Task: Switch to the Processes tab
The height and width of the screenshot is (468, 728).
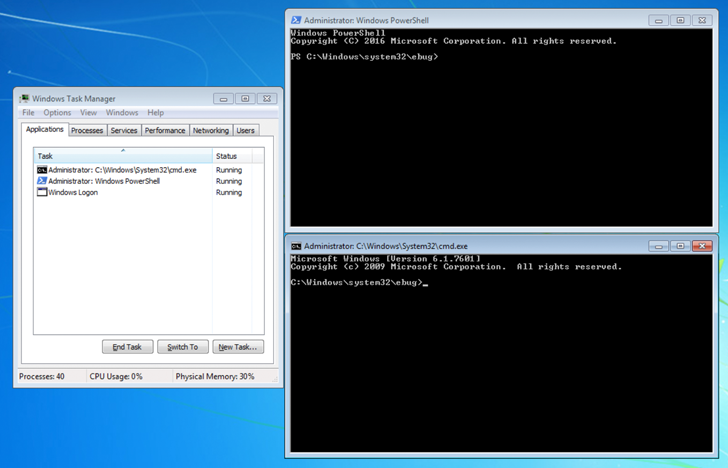Action: 87,130
